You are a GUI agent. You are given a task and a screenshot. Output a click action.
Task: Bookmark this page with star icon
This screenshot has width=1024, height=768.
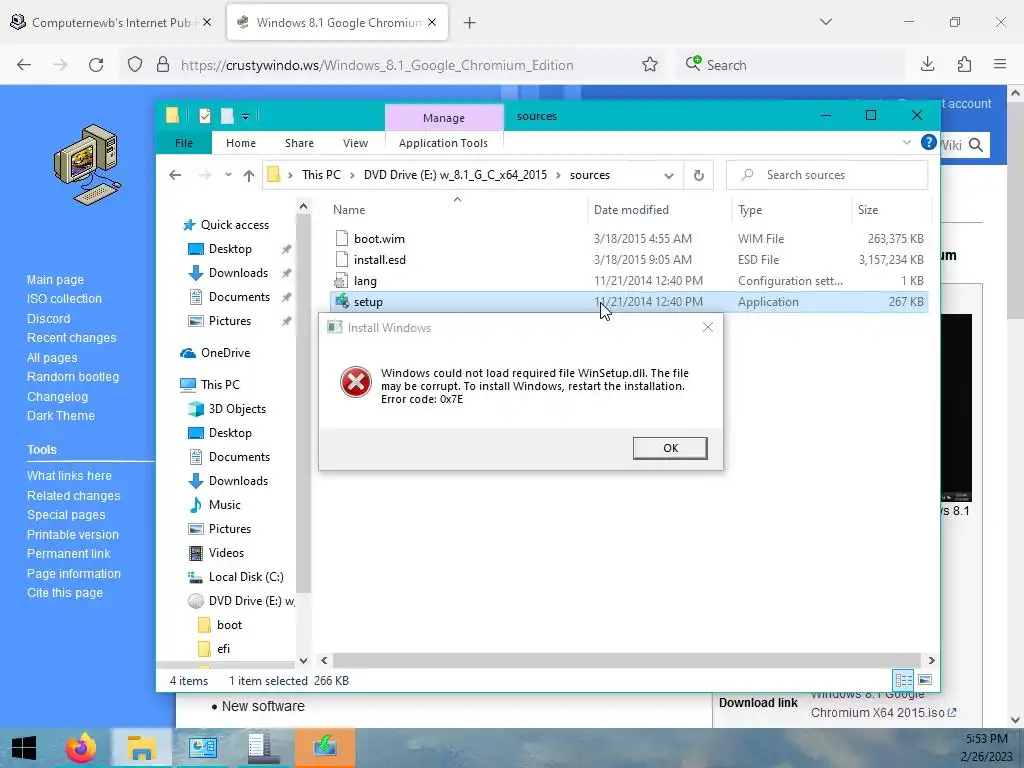[650, 65]
